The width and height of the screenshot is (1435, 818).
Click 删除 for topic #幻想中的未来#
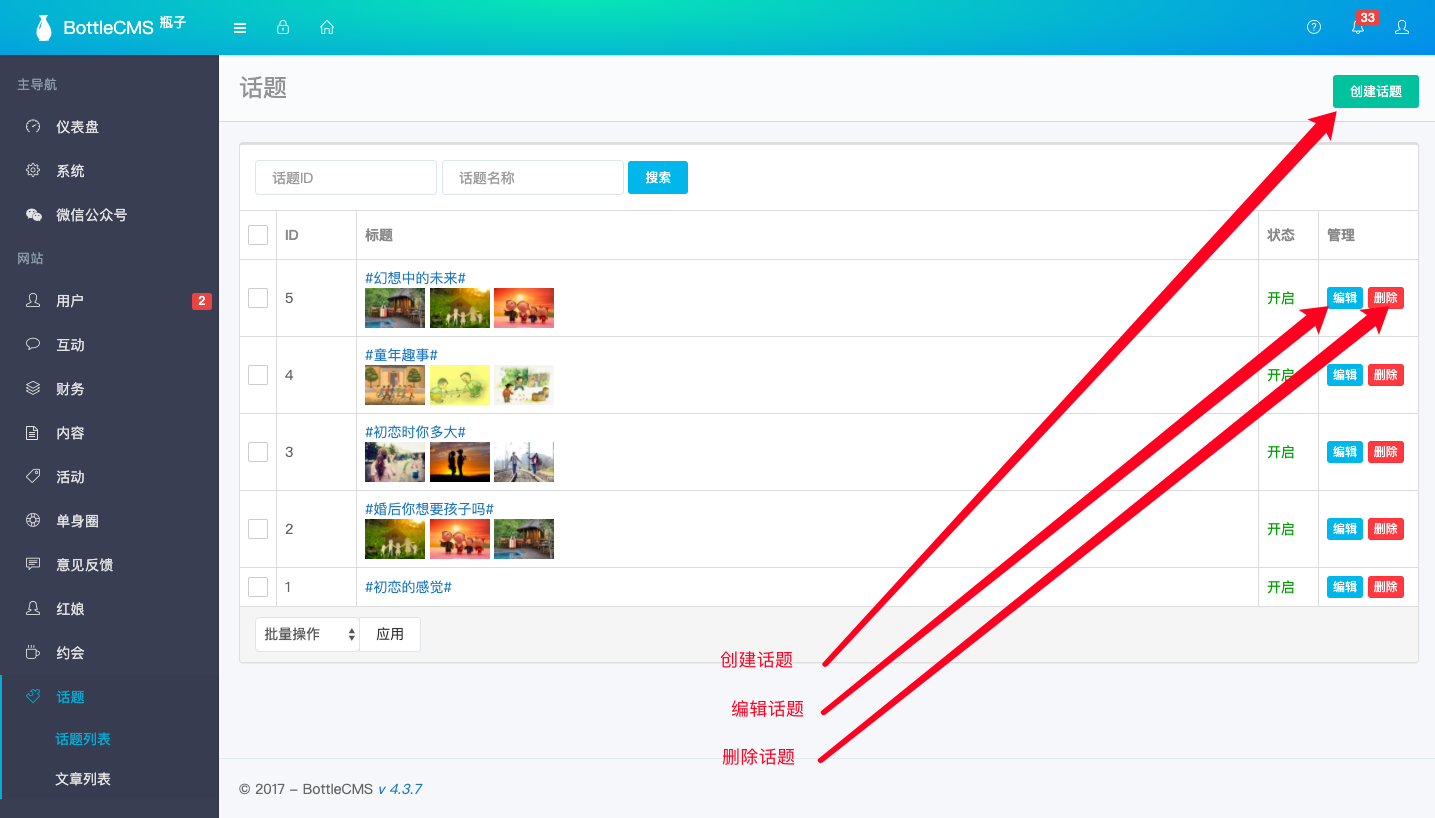tap(1386, 298)
